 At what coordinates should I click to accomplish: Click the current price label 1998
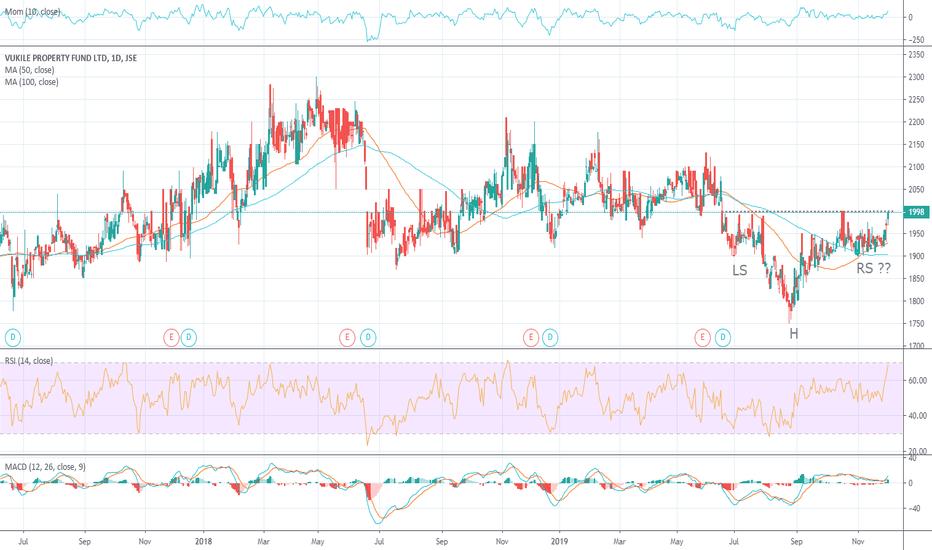click(x=917, y=212)
